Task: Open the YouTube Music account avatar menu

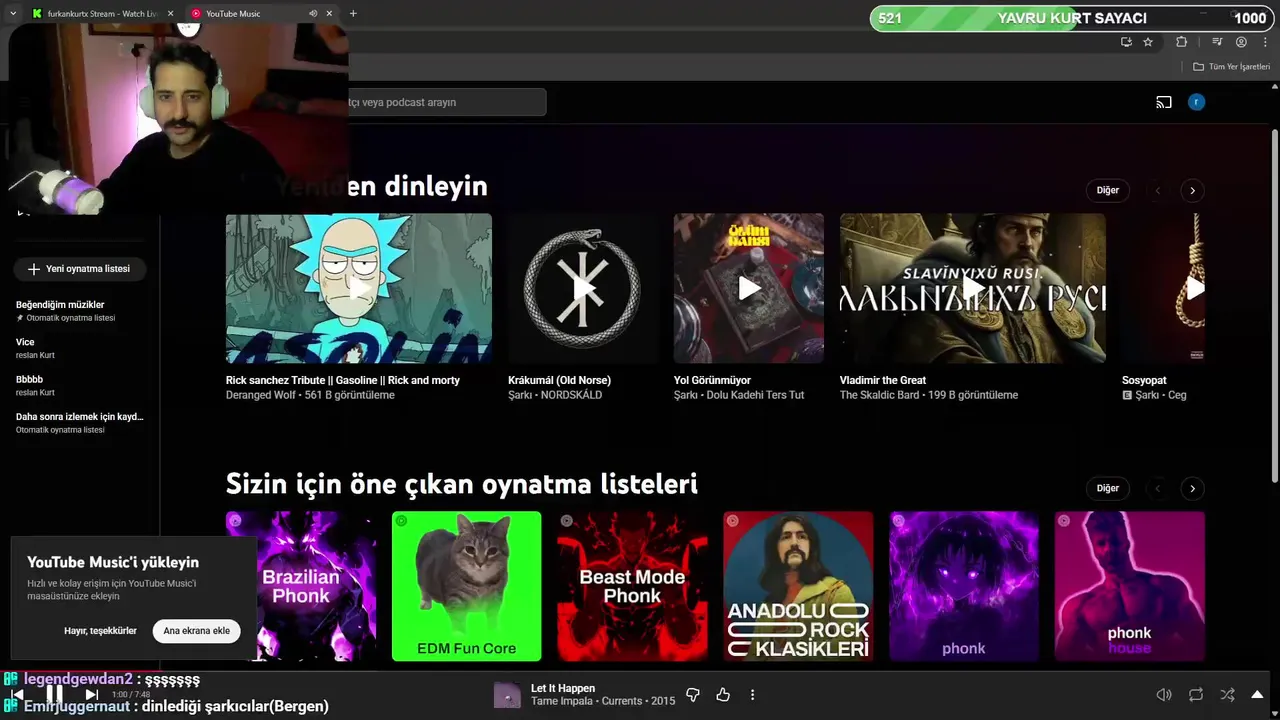Action: tap(1196, 102)
